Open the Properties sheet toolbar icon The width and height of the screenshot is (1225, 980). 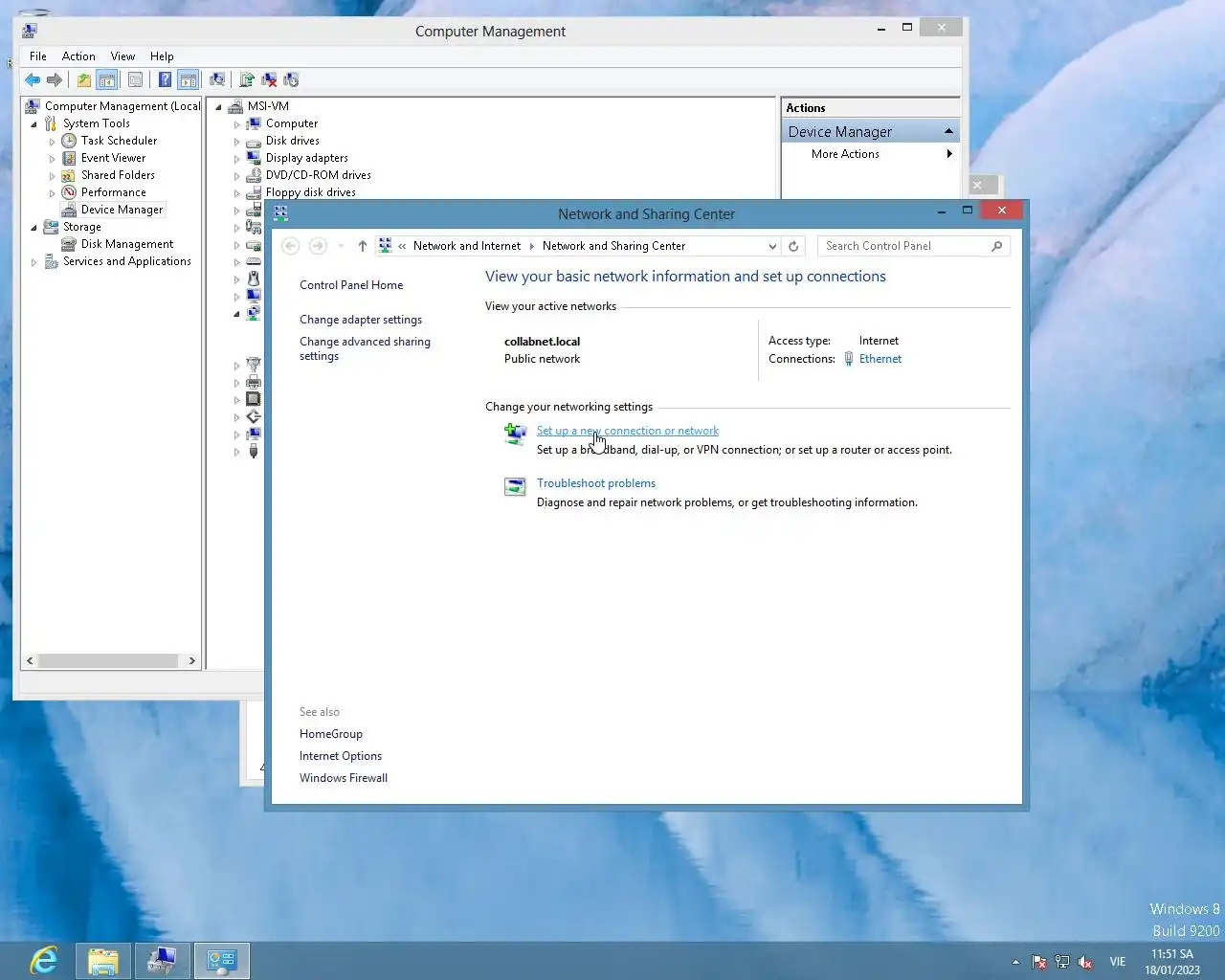pyautogui.click(x=135, y=80)
